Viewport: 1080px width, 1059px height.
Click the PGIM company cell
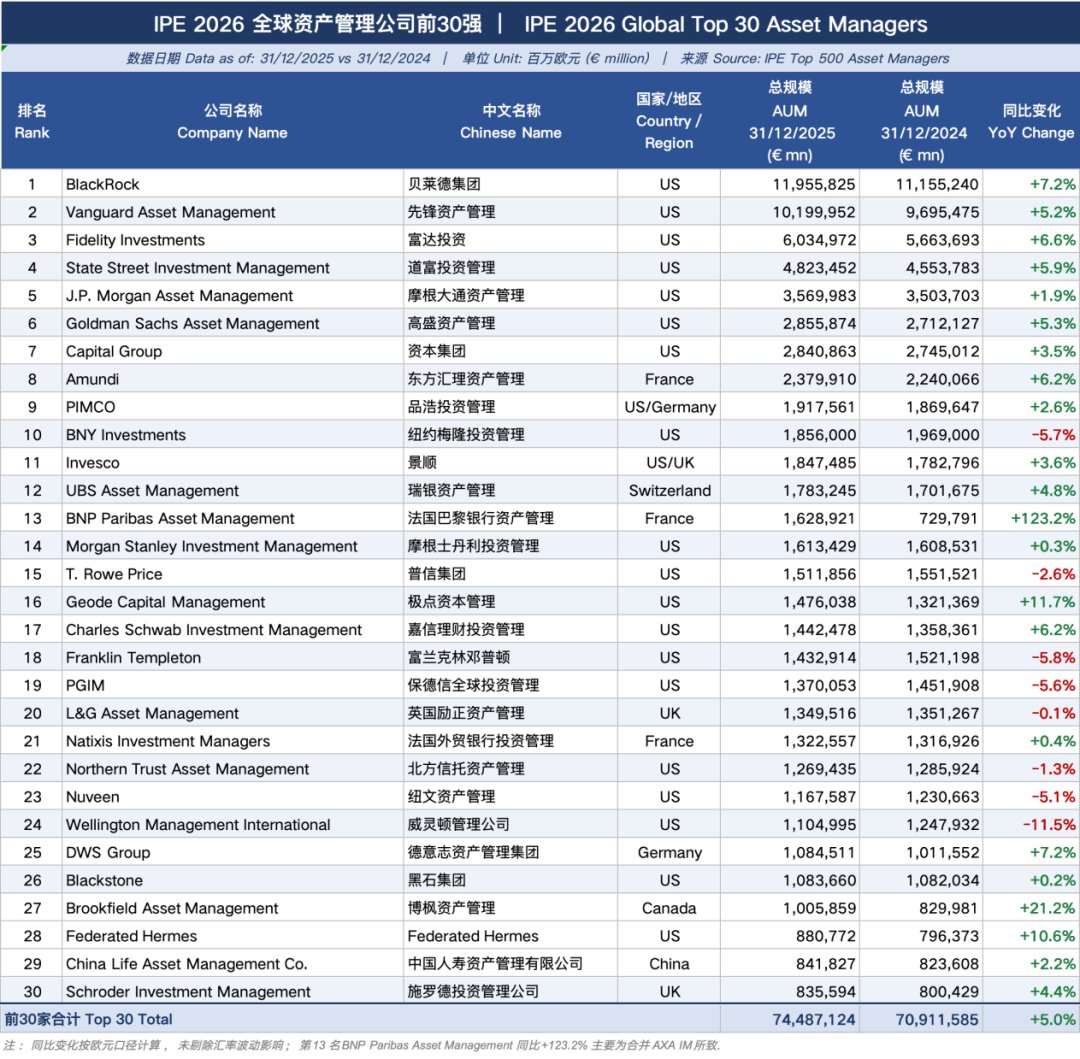click(x=233, y=686)
